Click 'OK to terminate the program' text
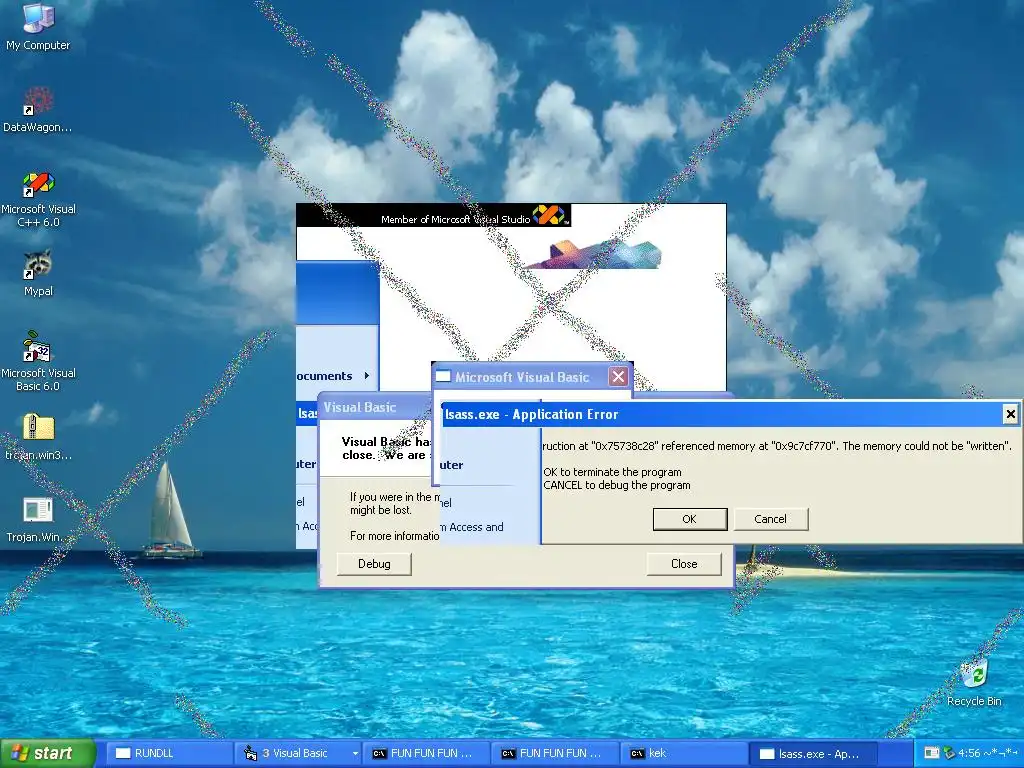 pyautogui.click(x=612, y=472)
